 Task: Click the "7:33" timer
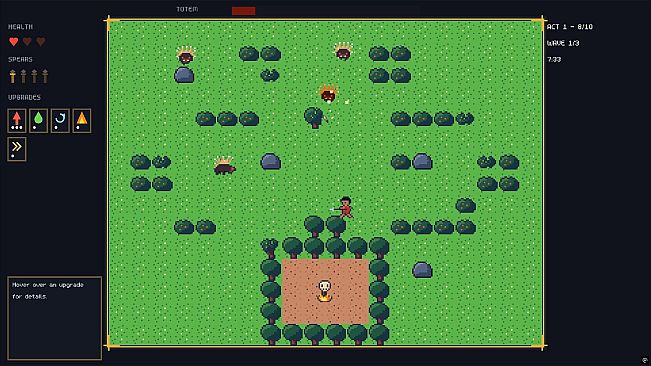coord(554,60)
